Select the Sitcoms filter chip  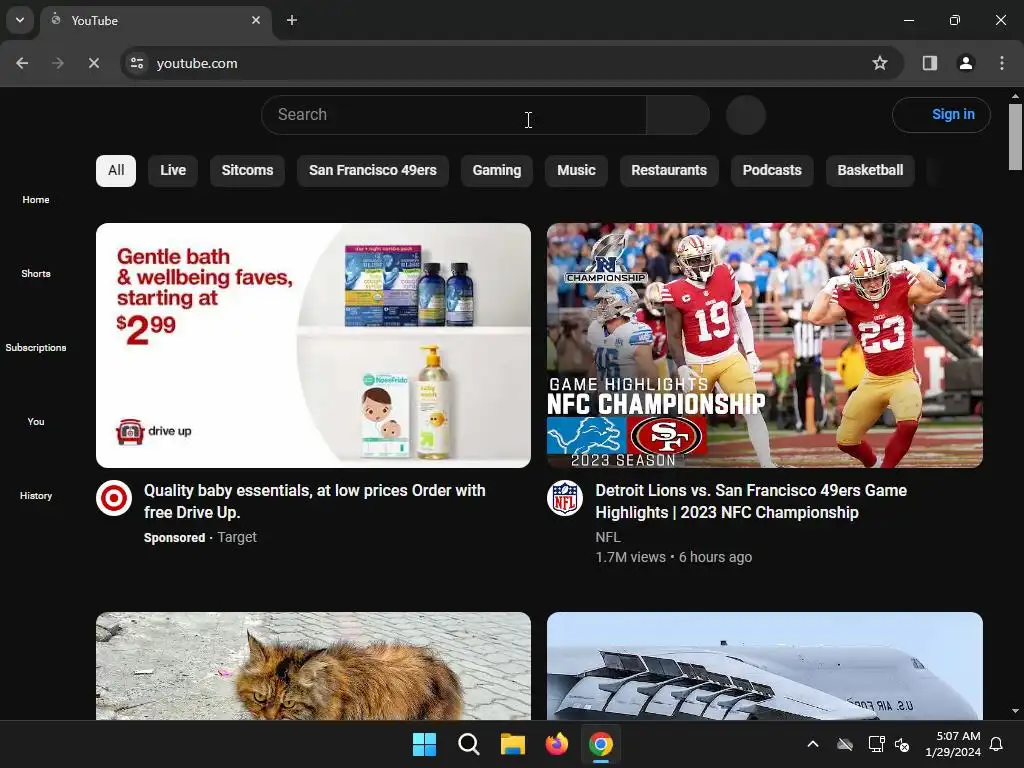click(248, 170)
